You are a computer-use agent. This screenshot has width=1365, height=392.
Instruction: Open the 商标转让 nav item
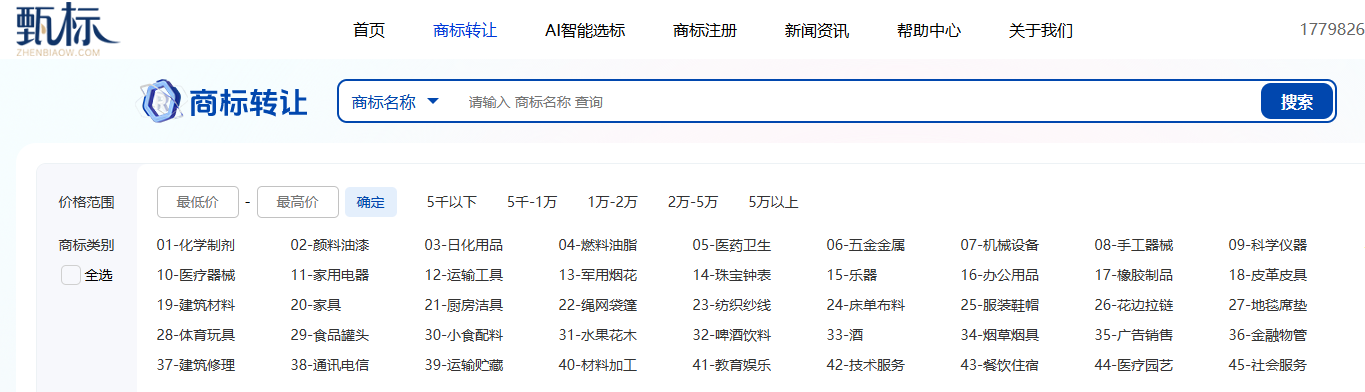pos(465,30)
